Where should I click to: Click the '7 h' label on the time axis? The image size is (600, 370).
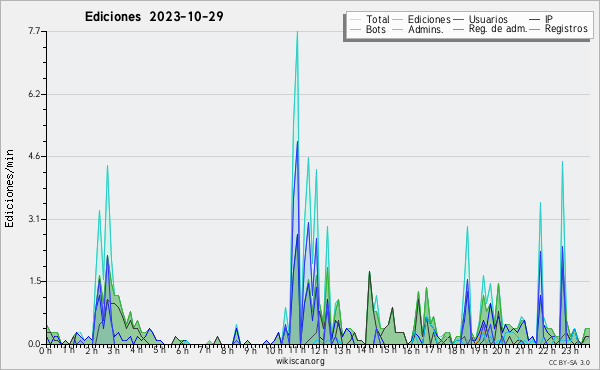(205, 350)
